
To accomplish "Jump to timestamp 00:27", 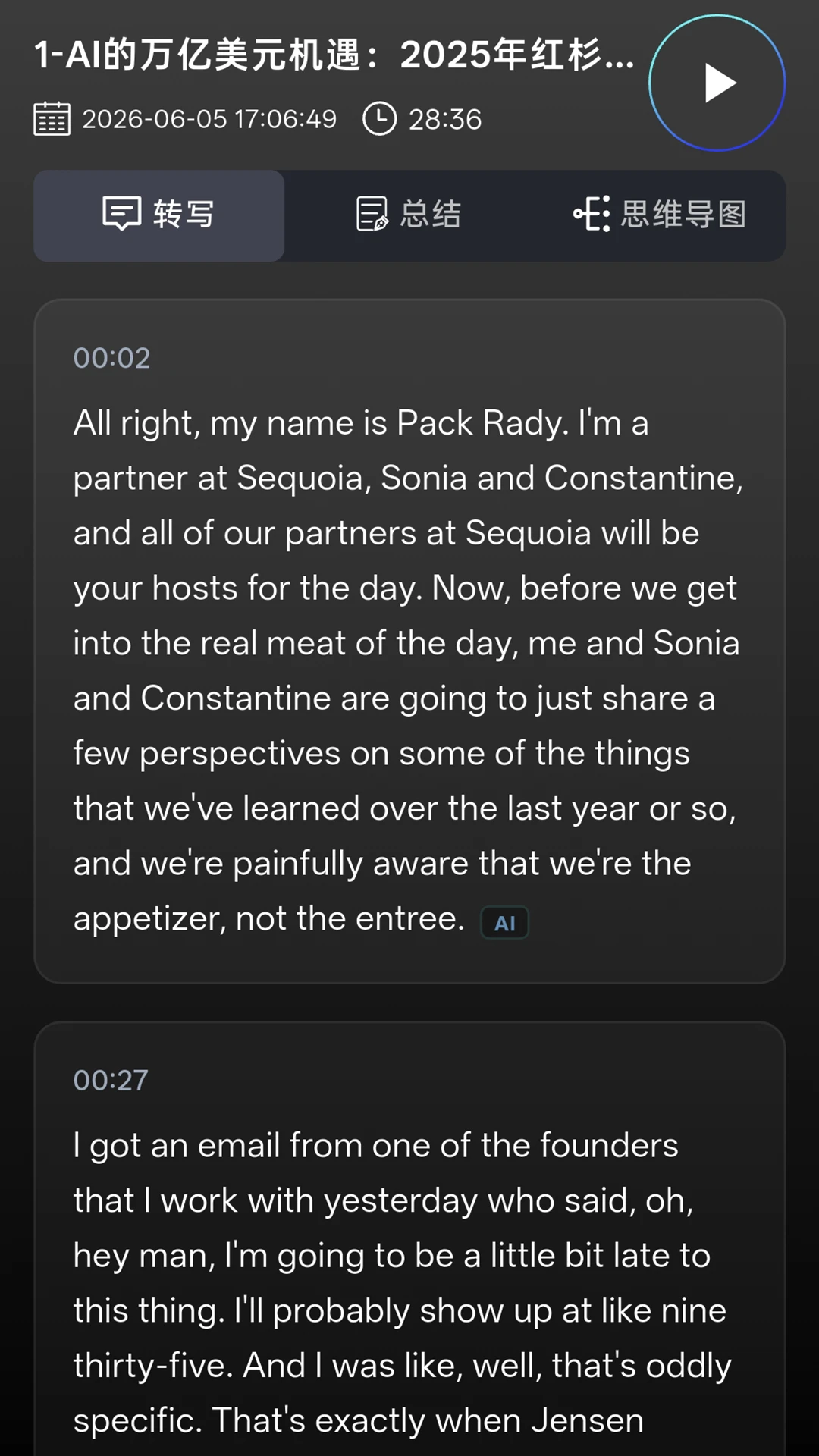I will (111, 1081).
